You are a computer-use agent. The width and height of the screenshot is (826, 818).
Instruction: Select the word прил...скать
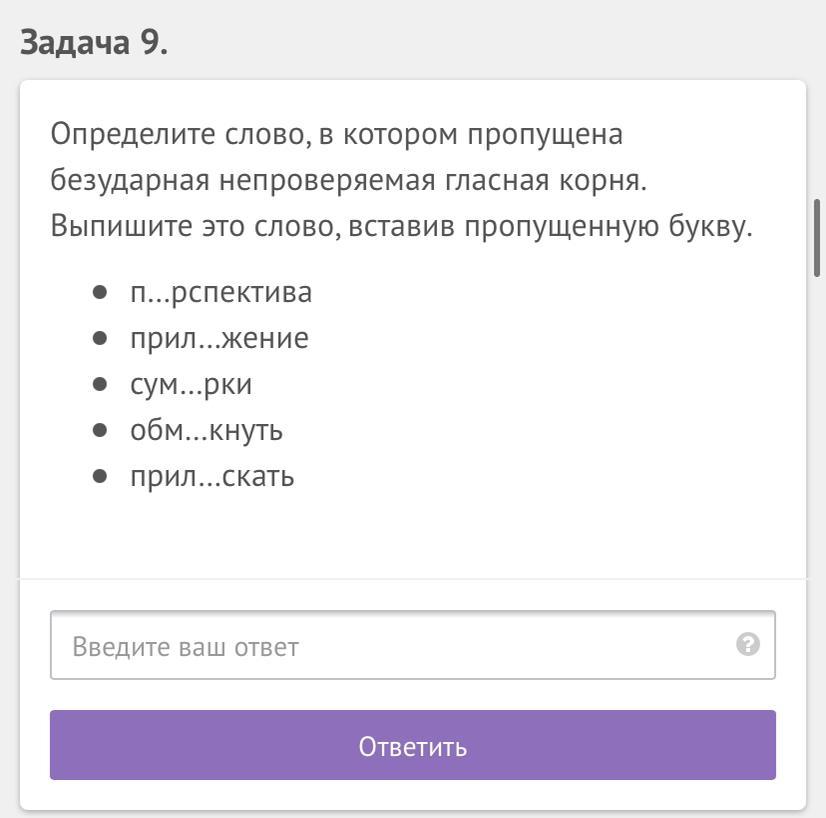coord(212,476)
